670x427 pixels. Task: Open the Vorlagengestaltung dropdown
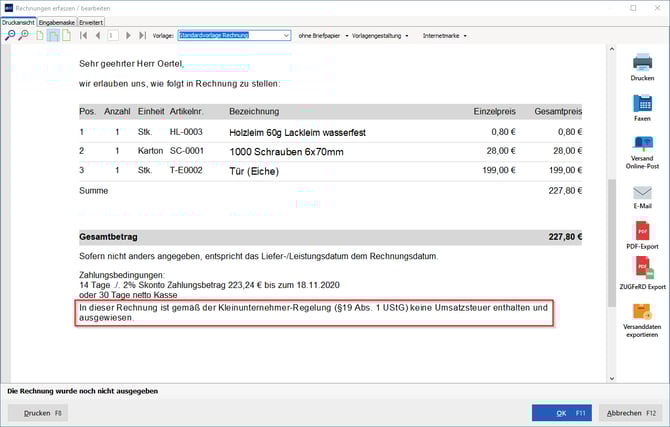pyautogui.click(x=380, y=36)
